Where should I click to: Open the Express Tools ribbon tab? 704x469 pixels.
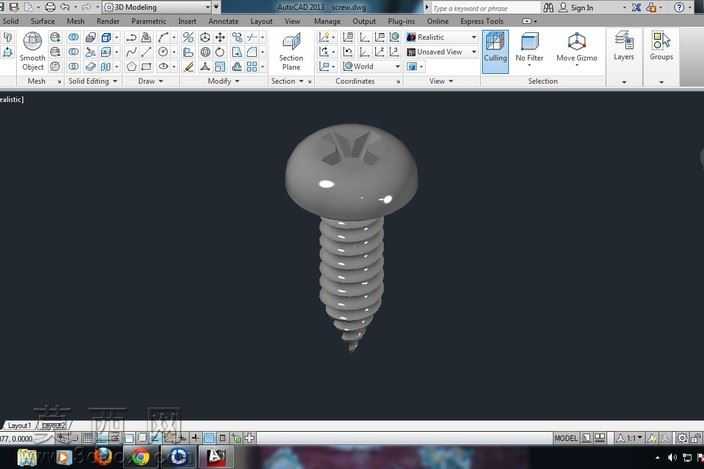pos(482,21)
